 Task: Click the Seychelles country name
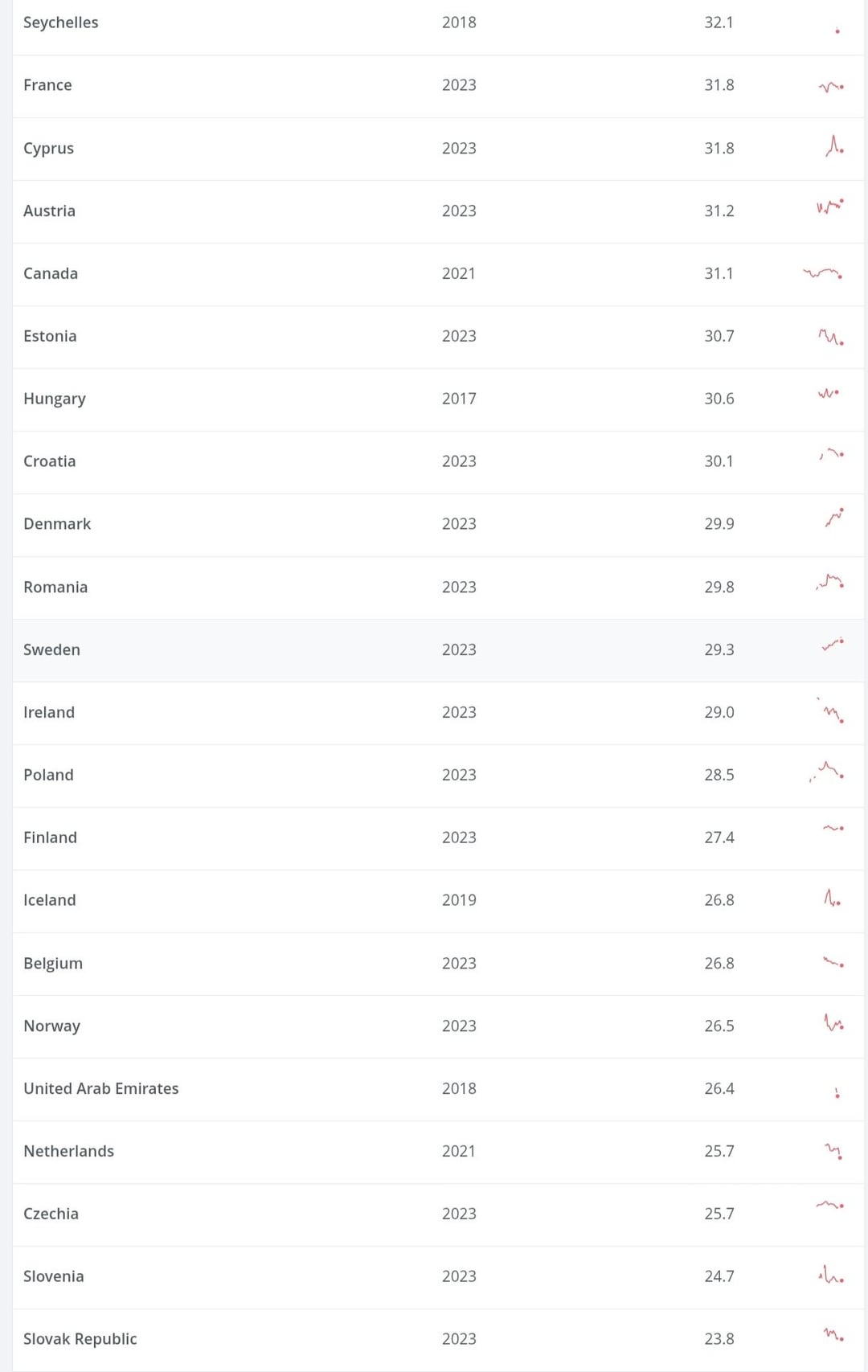click(x=61, y=23)
